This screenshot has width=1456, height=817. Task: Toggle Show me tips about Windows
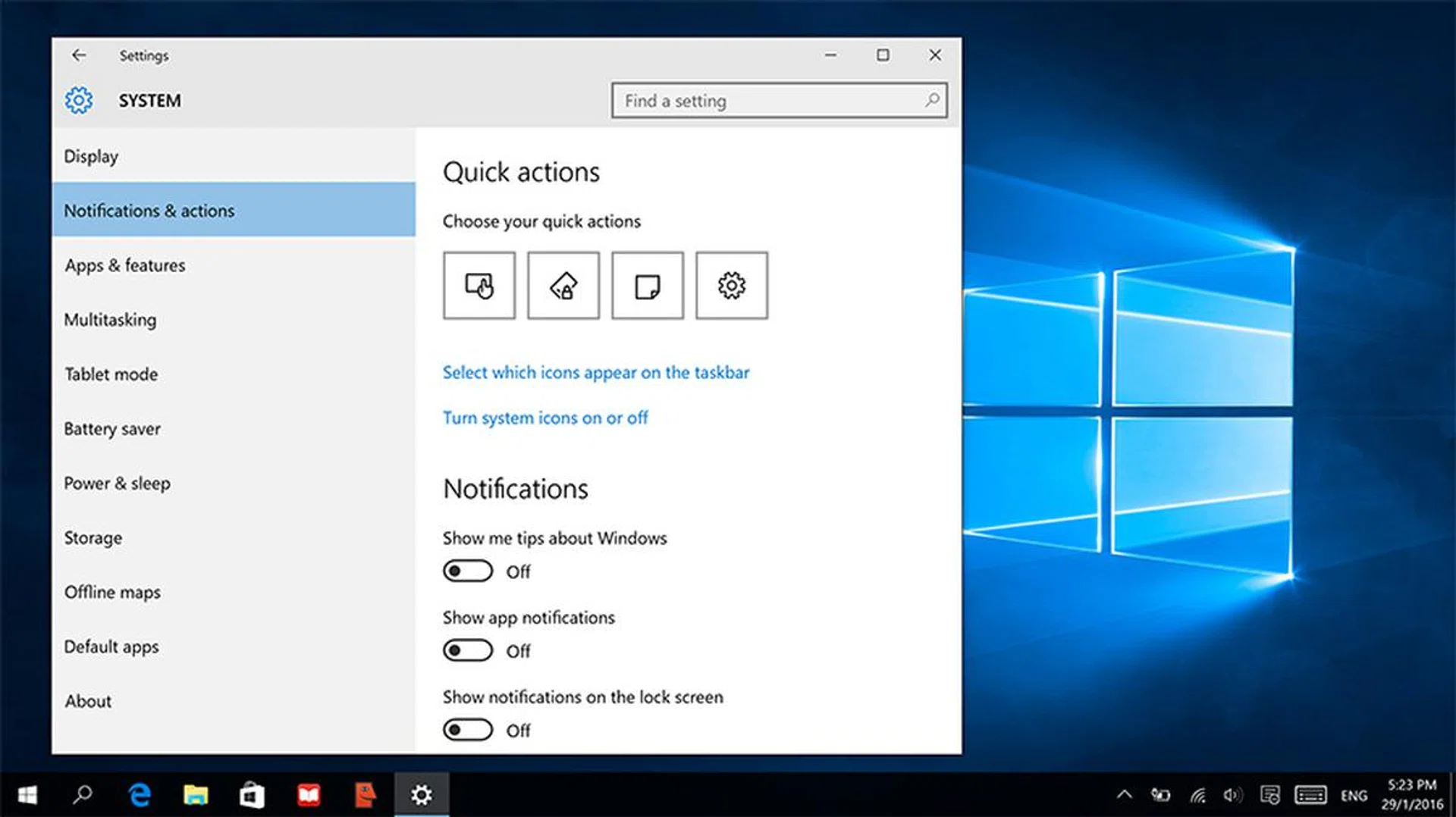click(468, 571)
